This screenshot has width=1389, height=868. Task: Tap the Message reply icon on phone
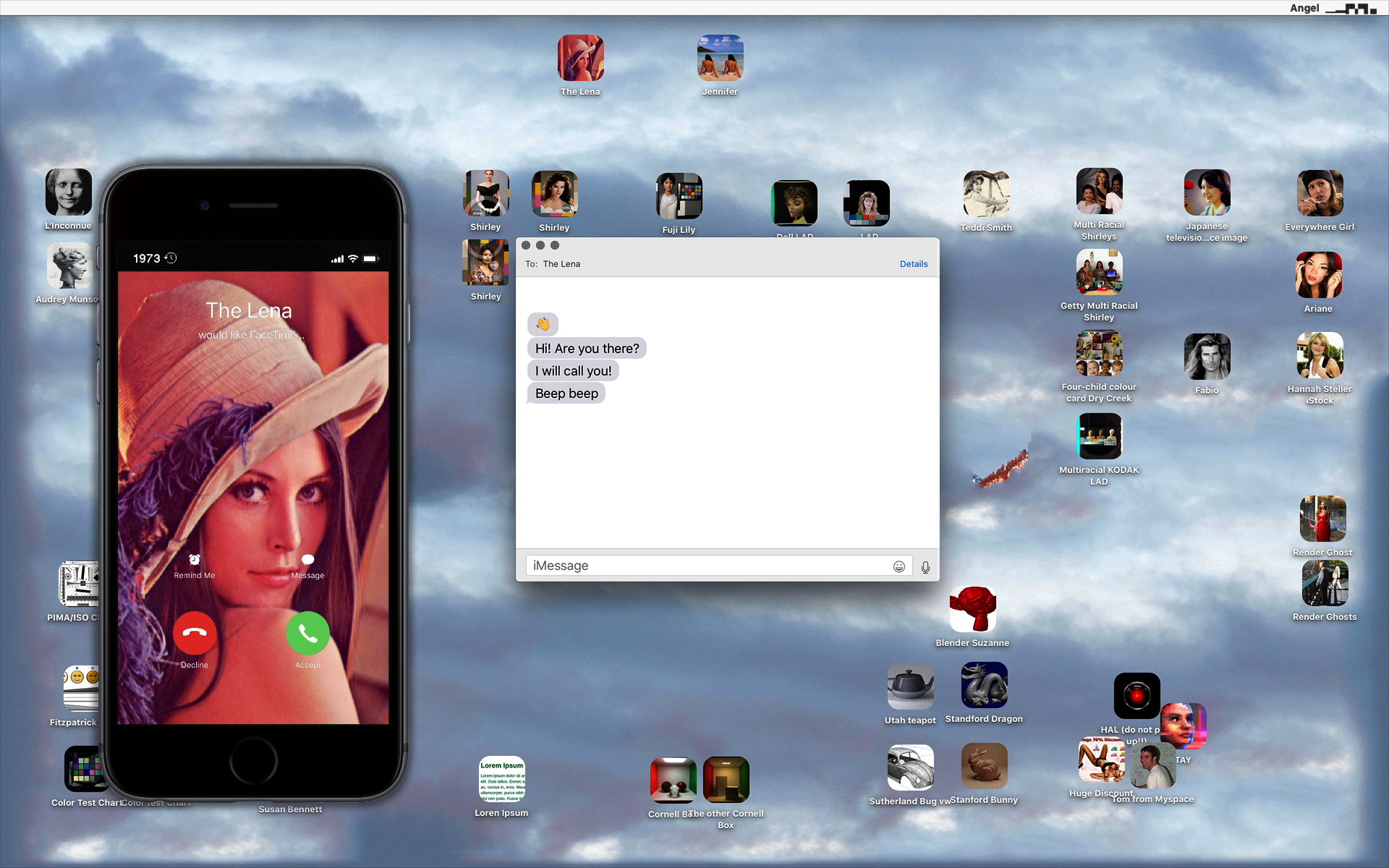307,560
